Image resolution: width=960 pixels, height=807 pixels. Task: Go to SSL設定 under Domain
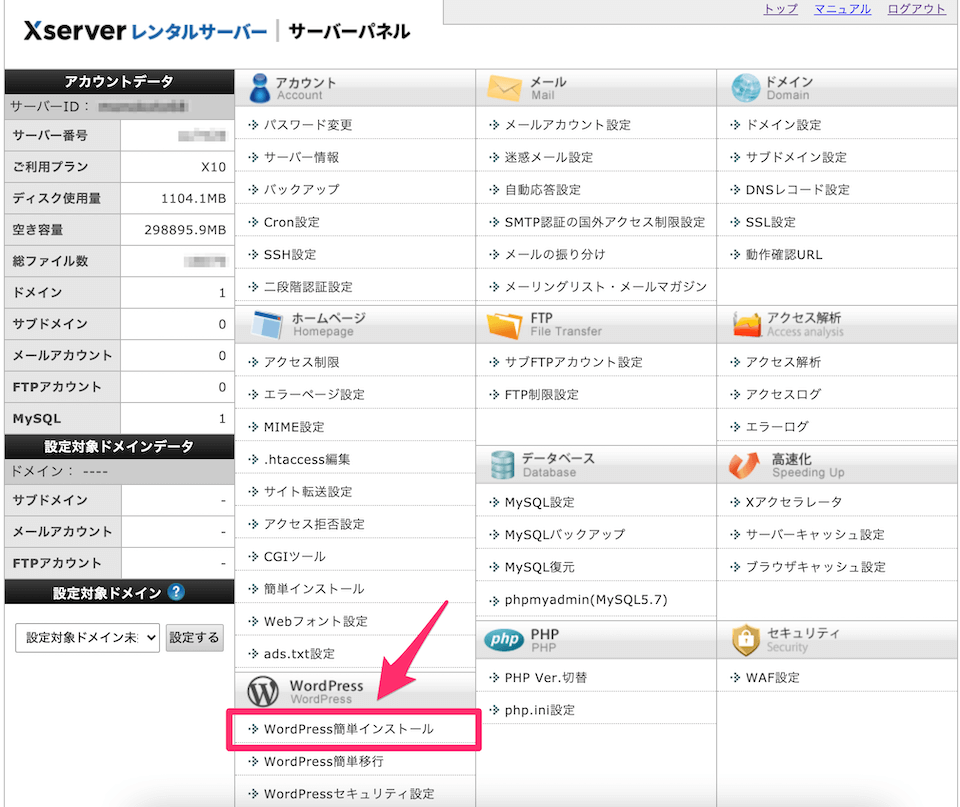[770, 222]
